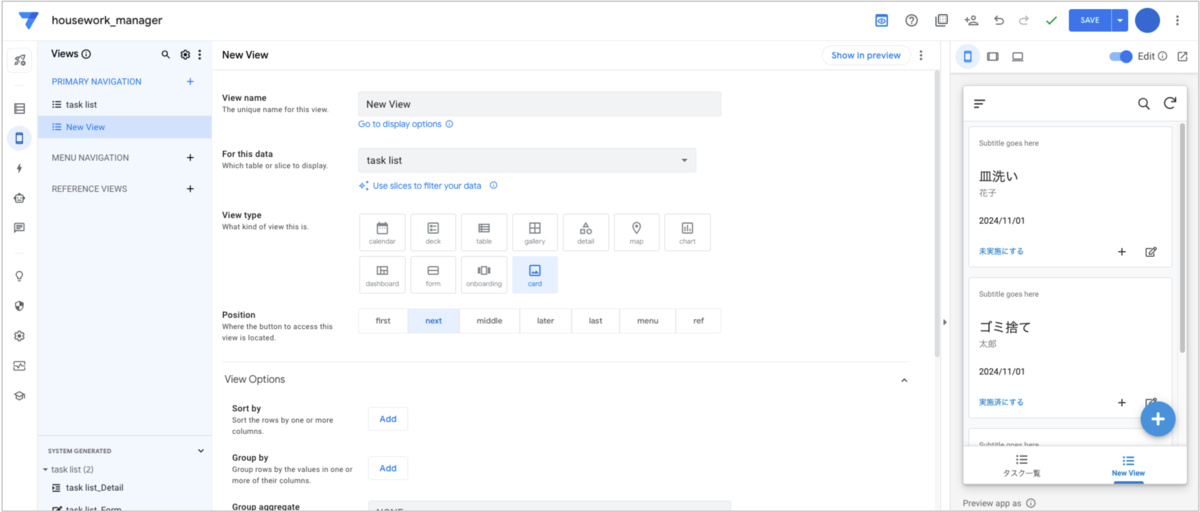The height and width of the screenshot is (512, 1200).
Task: Open タスク一覧 tab in preview
Action: tap(1021, 465)
